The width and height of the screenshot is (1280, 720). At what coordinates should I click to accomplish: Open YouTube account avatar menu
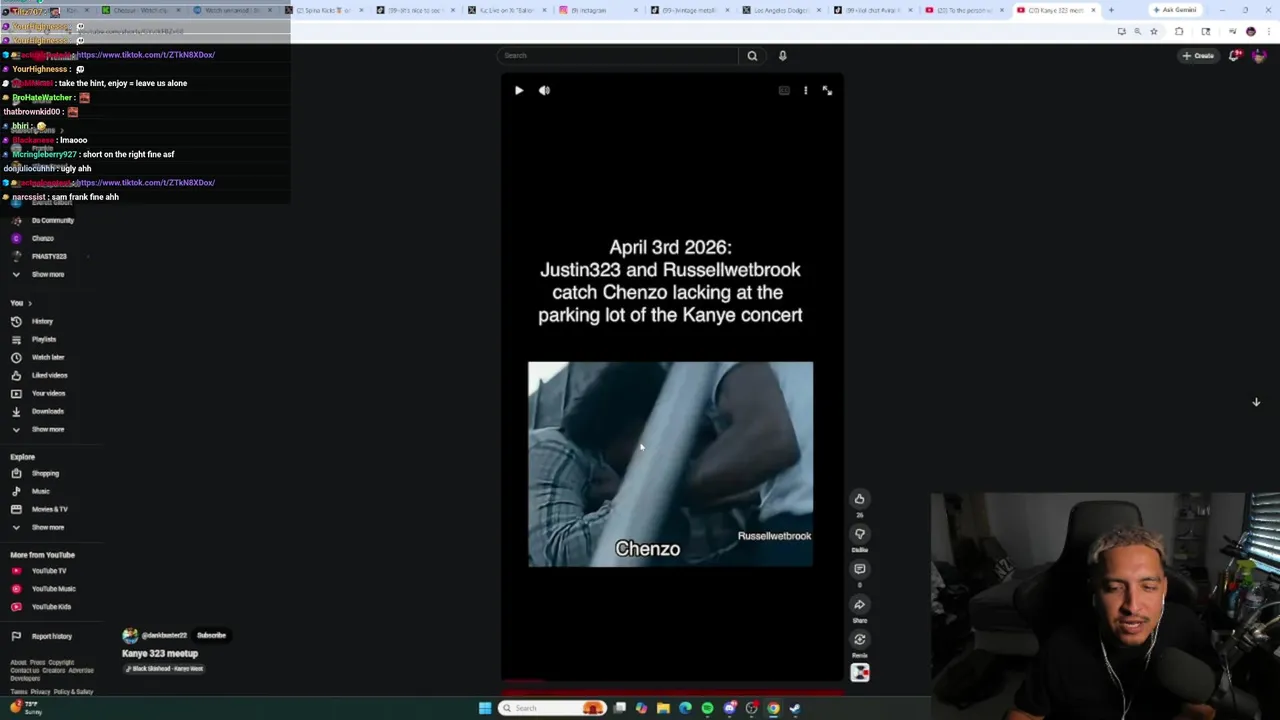[1258, 56]
